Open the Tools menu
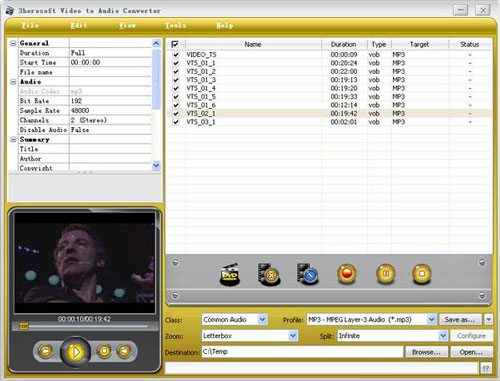The image size is (500, 381). tap(175, 25)
